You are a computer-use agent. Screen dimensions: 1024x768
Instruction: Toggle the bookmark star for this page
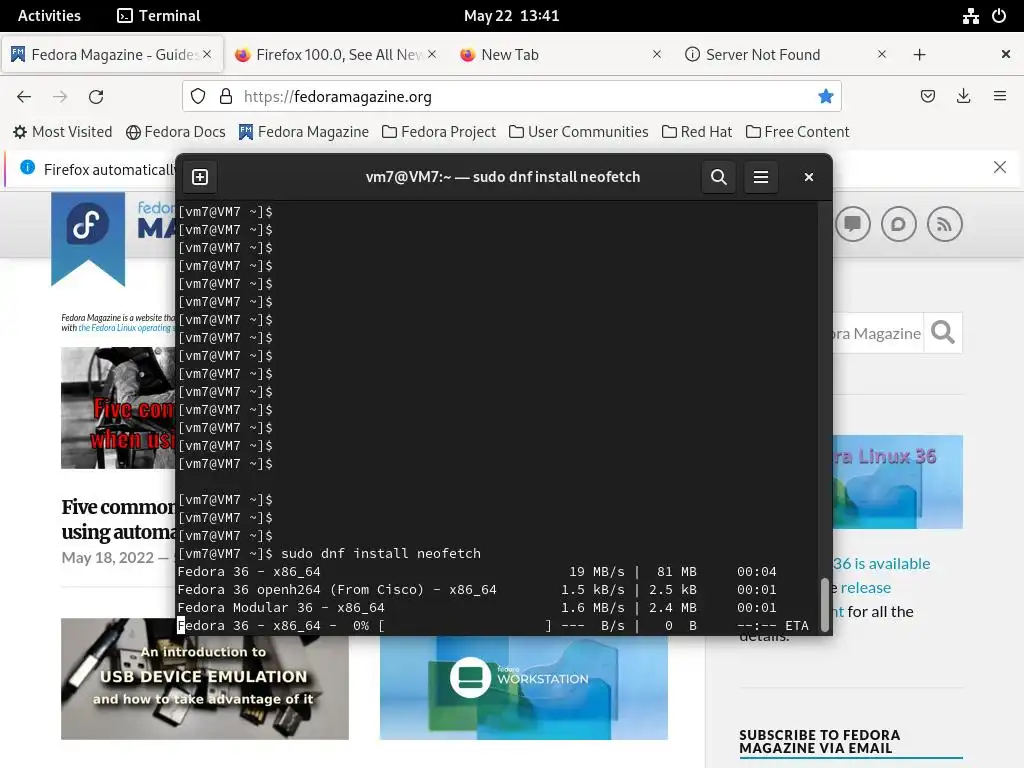pyautogui.click(x=825, y=97)
